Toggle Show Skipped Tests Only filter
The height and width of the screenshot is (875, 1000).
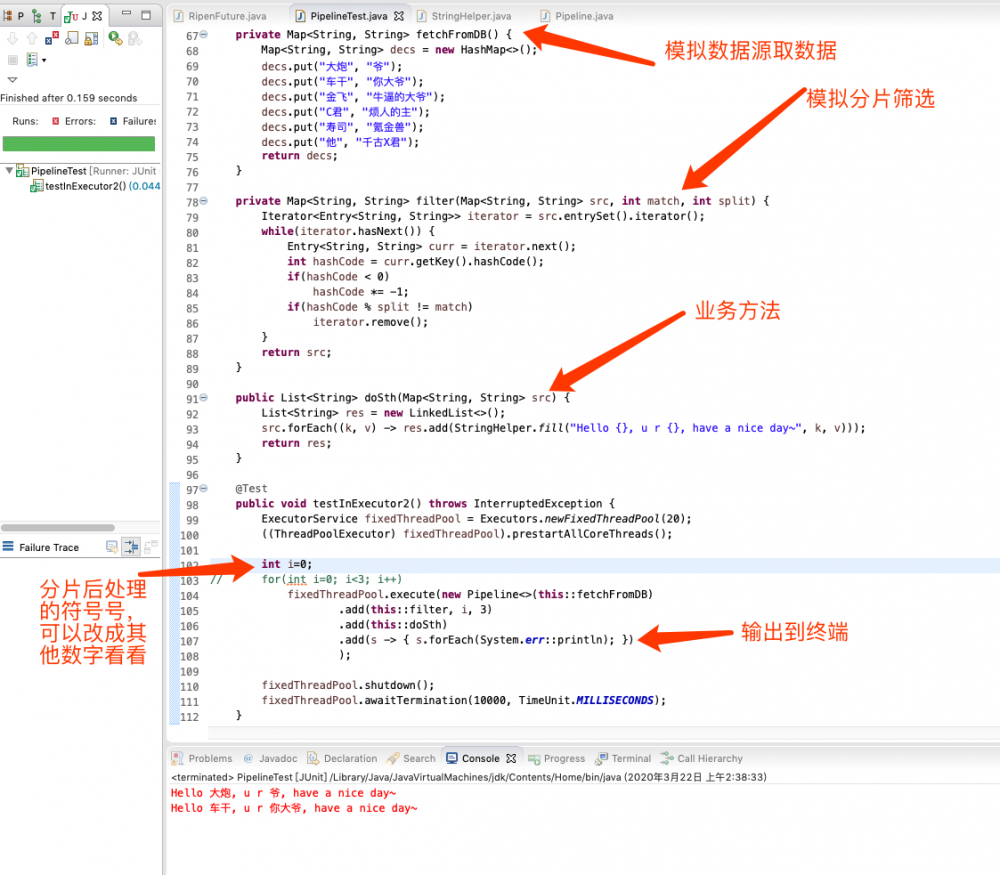point(71,39)
